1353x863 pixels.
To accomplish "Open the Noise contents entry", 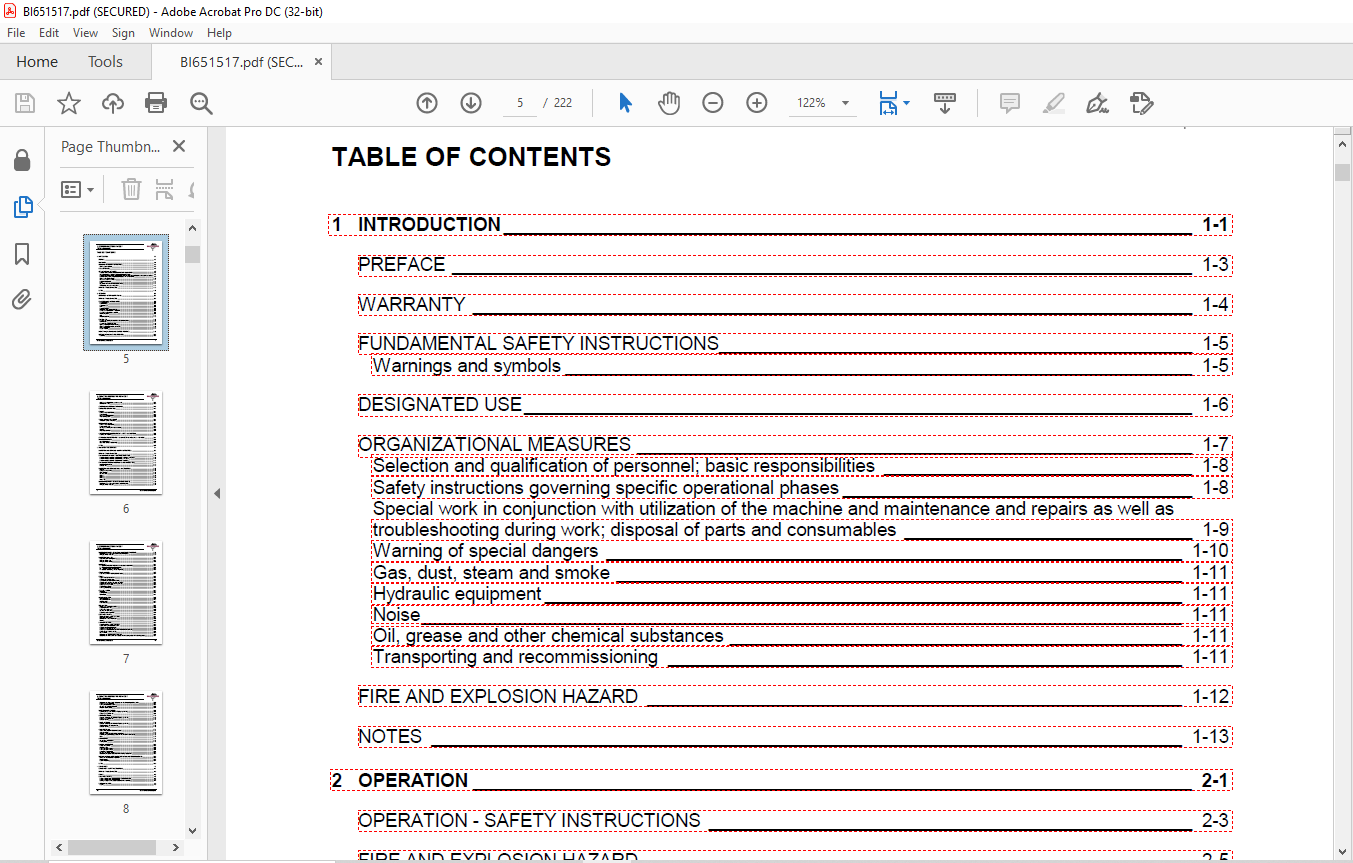I will [802, 615].
